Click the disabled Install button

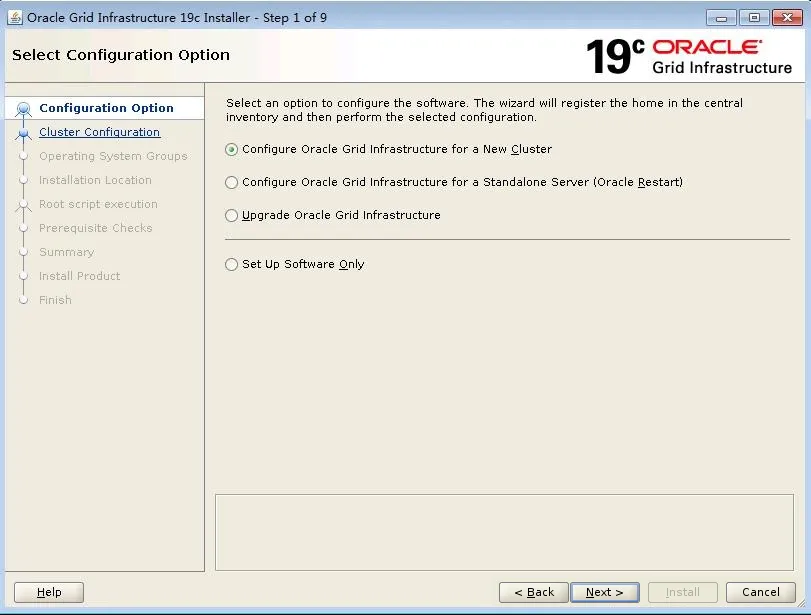click(x=683, y=592)
